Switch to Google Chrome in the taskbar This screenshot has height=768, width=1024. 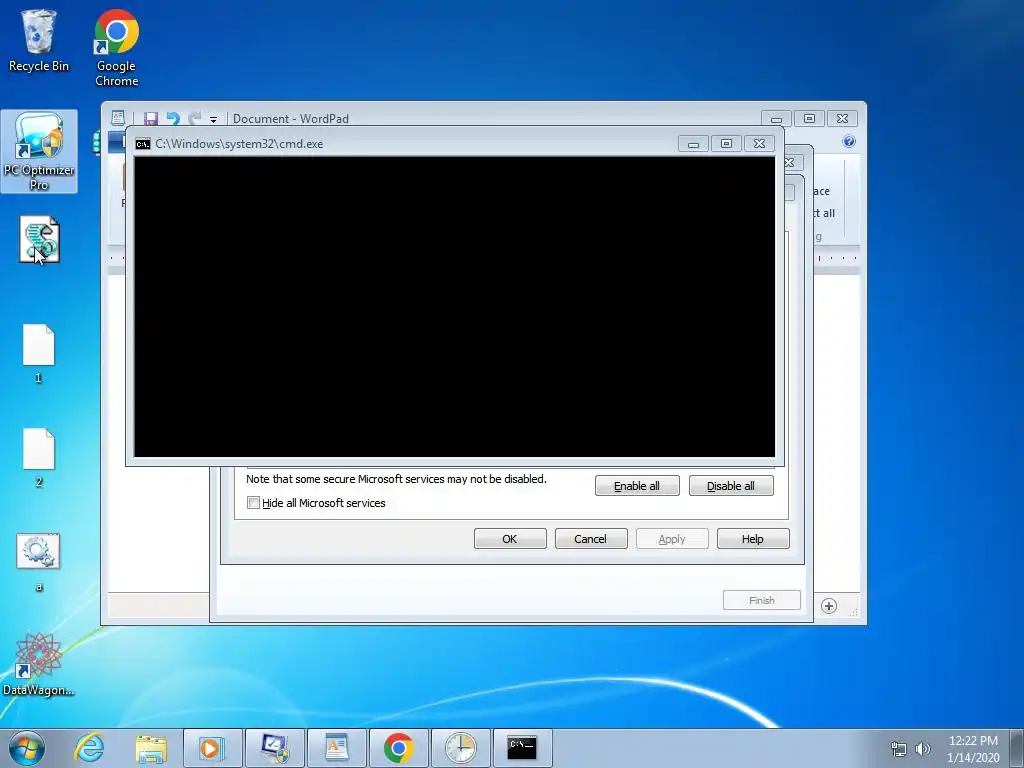click(398, 748)
